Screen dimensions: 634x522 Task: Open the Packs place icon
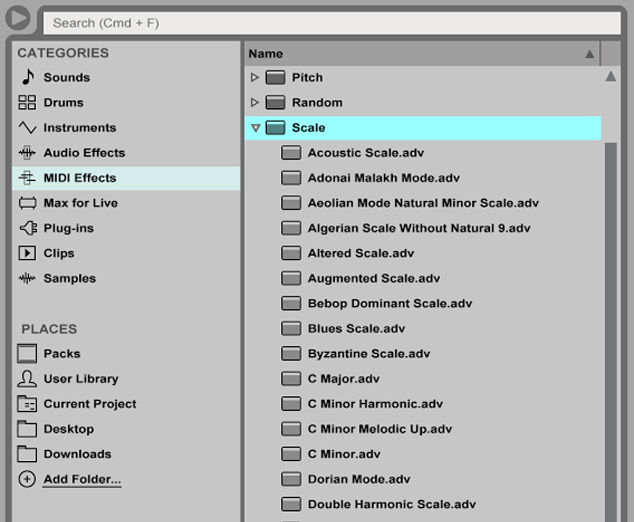click(x=27, y=354)
